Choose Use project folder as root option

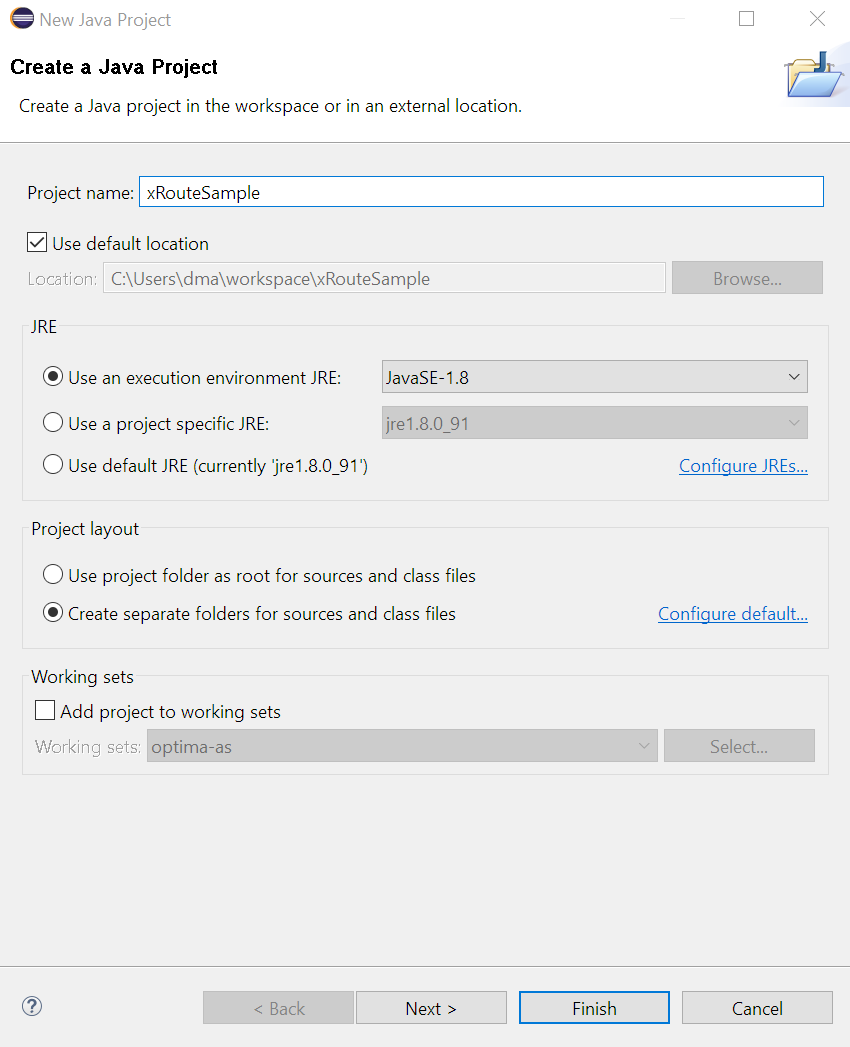pyautogui.click(x=53, y=575)
